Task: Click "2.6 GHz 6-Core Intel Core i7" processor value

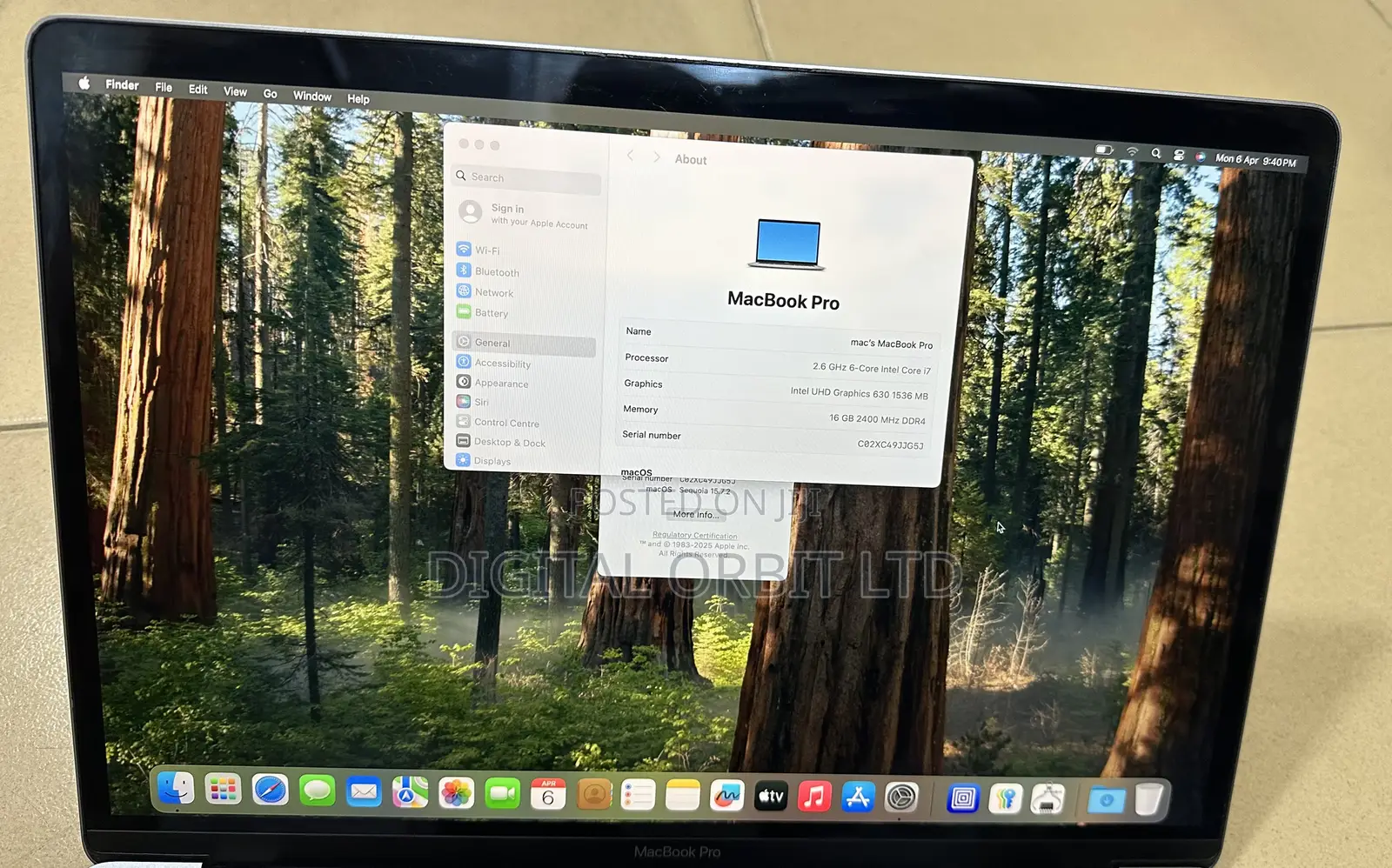Action: click(x=872, y=369)
